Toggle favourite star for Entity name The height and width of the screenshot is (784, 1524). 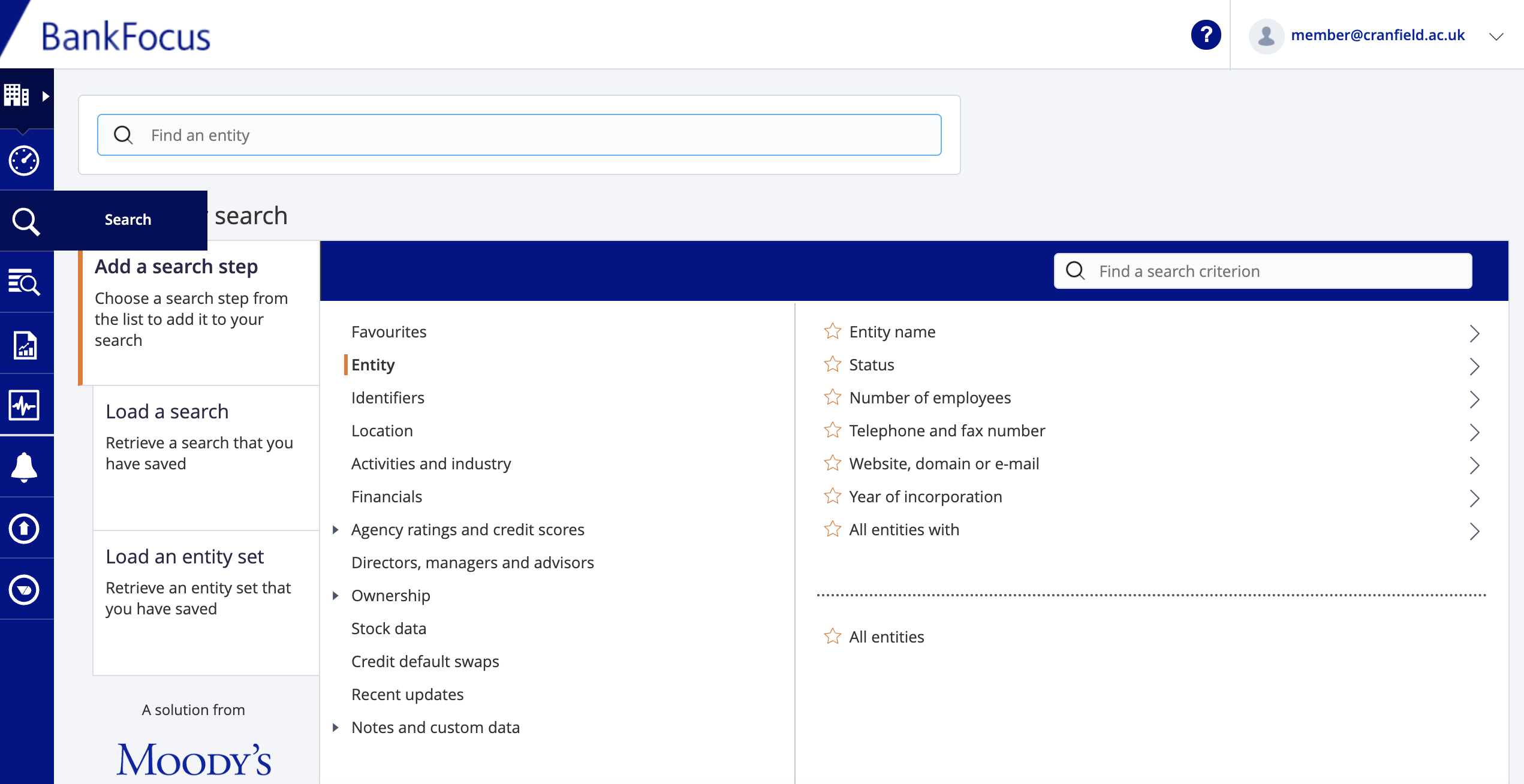[832, 331]
